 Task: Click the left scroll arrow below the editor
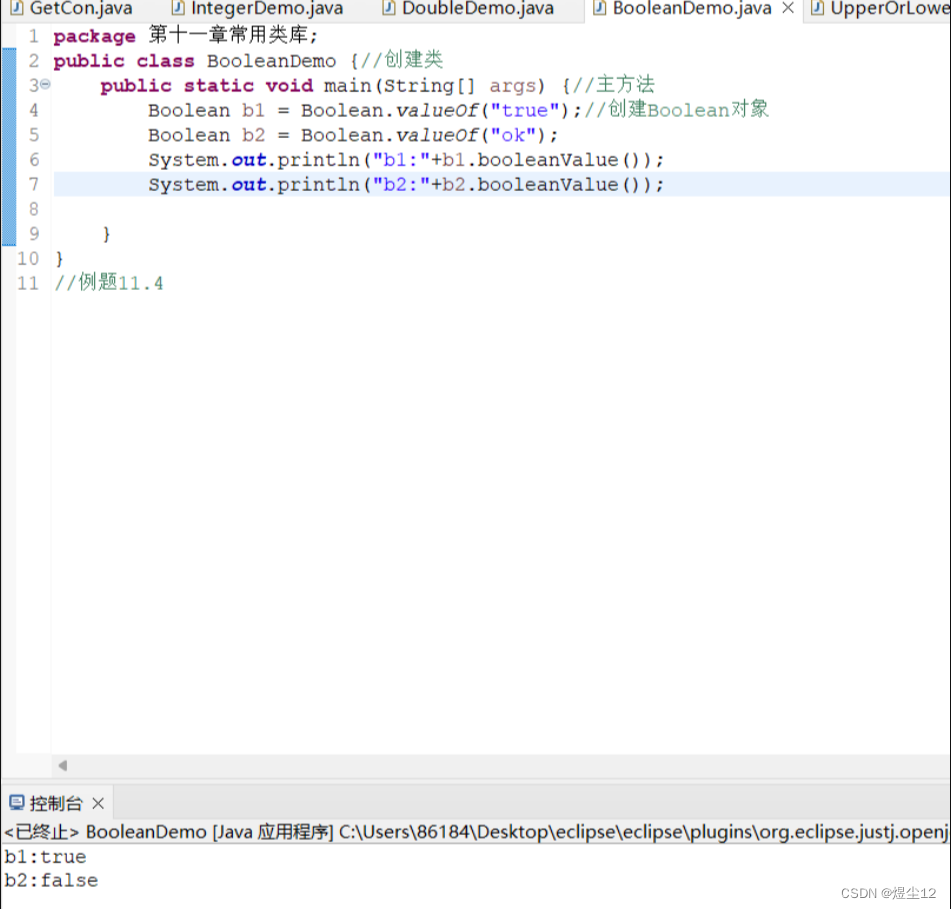point(61,765)
